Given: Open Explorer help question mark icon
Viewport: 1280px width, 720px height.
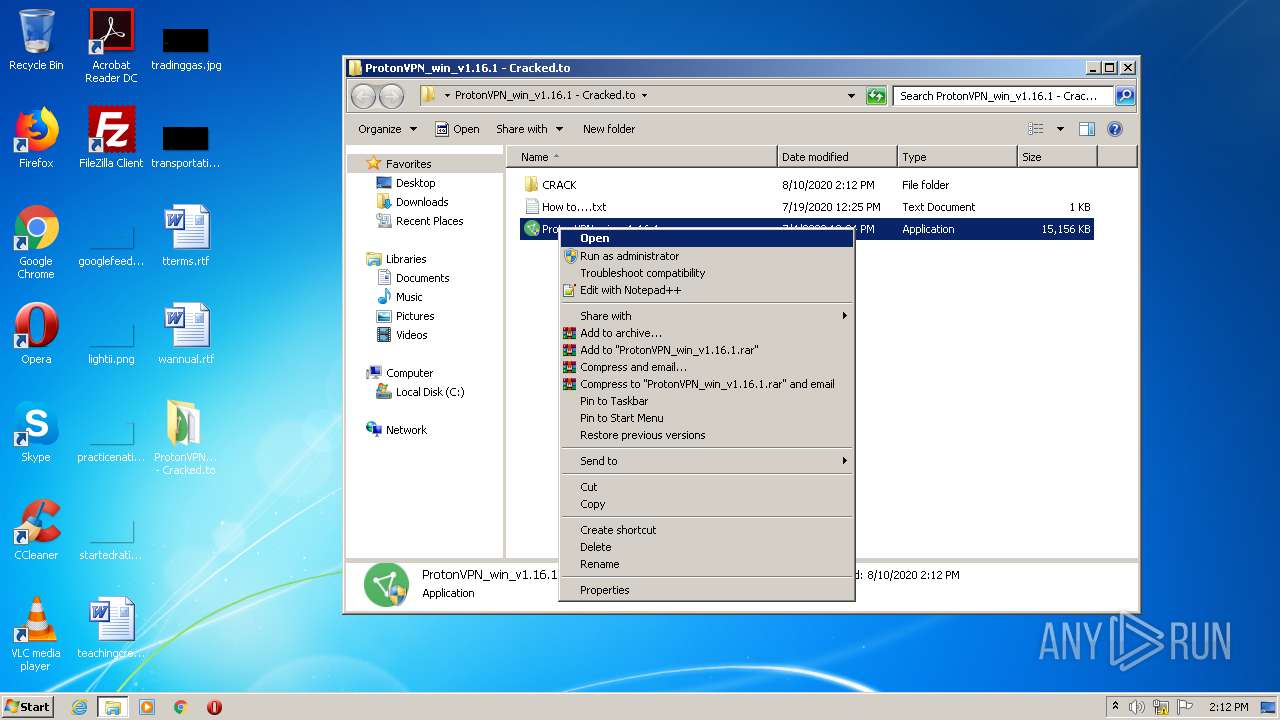Looking at the screenshot, I should point(1115,129).
